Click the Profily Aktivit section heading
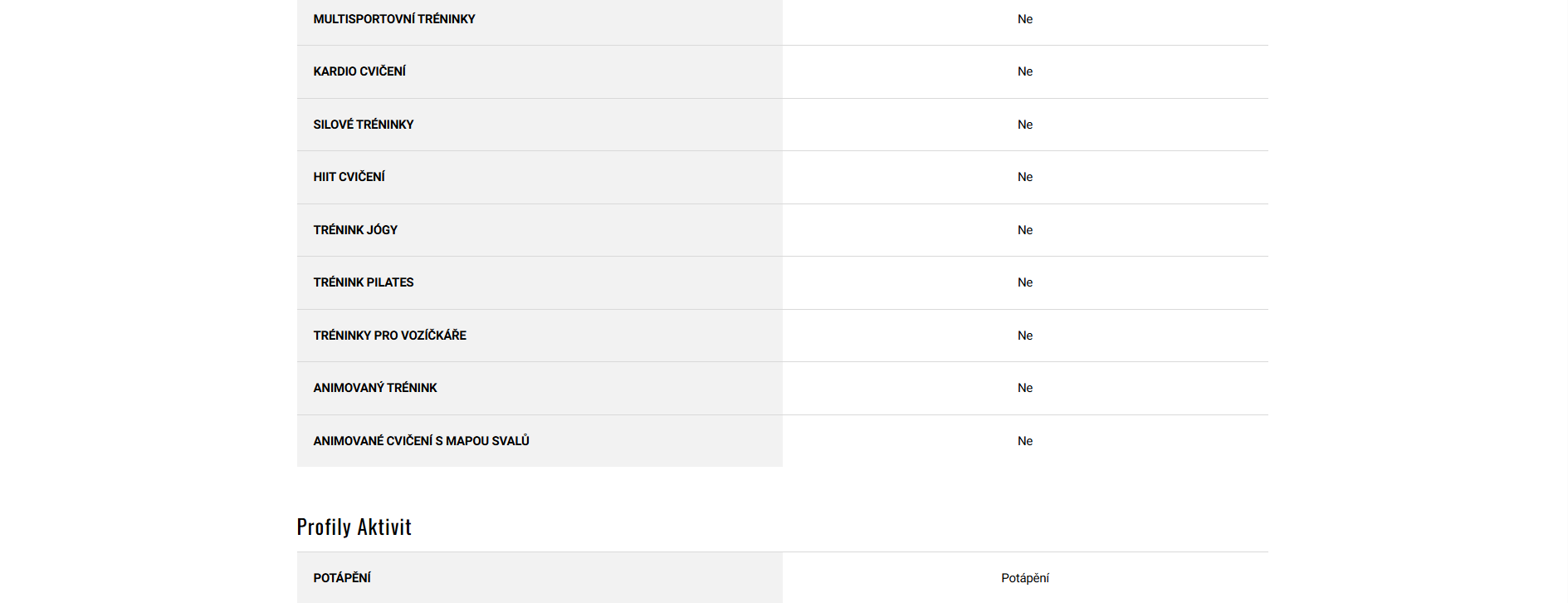Viewport: 1568px width, 603px height. (x=354, y=527)
